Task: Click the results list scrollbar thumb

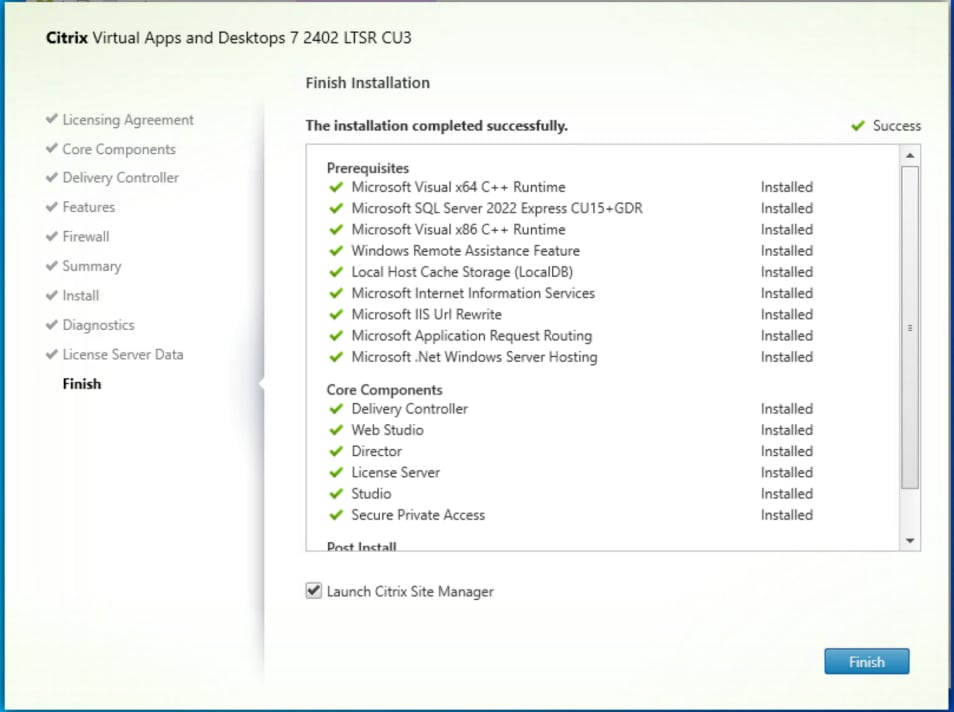Action: click(910, 327)
